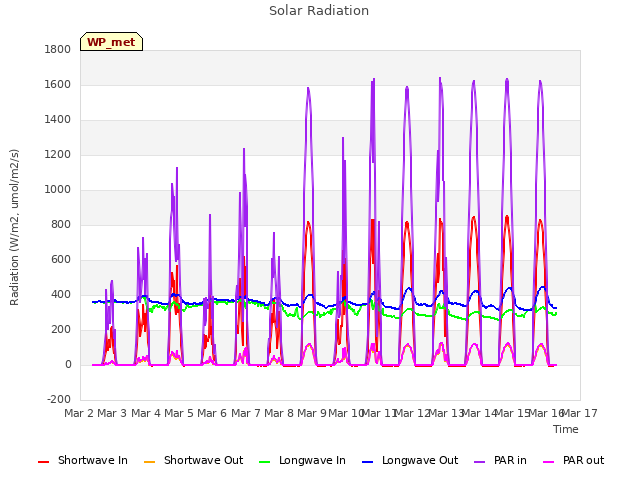Click the Mar 14 x-axis label
The height and width of the screenshot is (480, 640).
479,413
